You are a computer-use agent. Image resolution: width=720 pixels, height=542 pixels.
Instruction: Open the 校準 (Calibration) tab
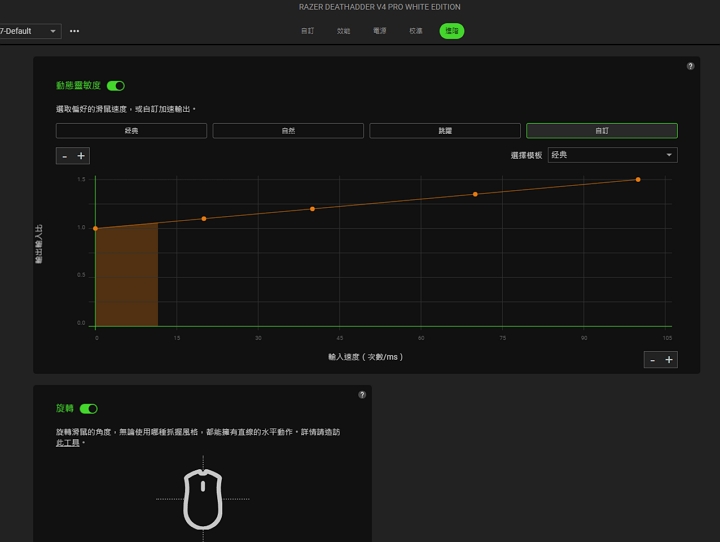click(x=416, y=31)
